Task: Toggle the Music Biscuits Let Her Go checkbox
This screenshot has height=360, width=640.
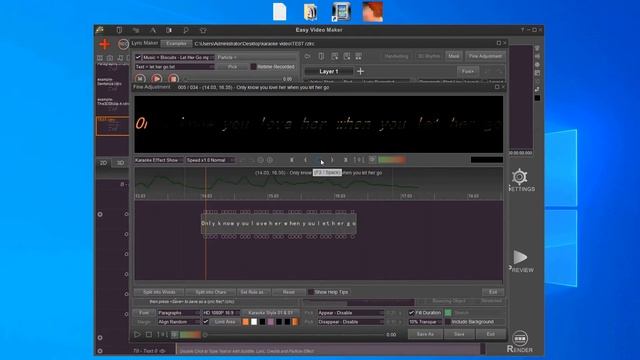Action: [x=138, y=58]
